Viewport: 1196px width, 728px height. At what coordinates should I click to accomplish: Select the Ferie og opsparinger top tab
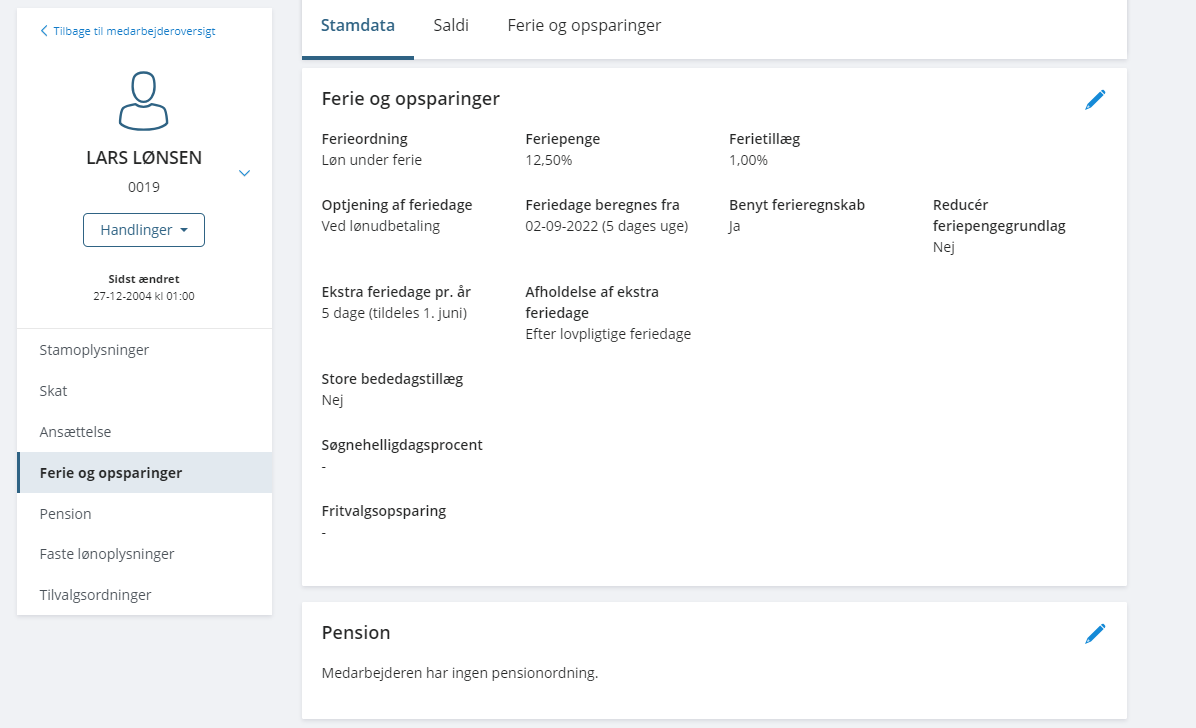584,26
